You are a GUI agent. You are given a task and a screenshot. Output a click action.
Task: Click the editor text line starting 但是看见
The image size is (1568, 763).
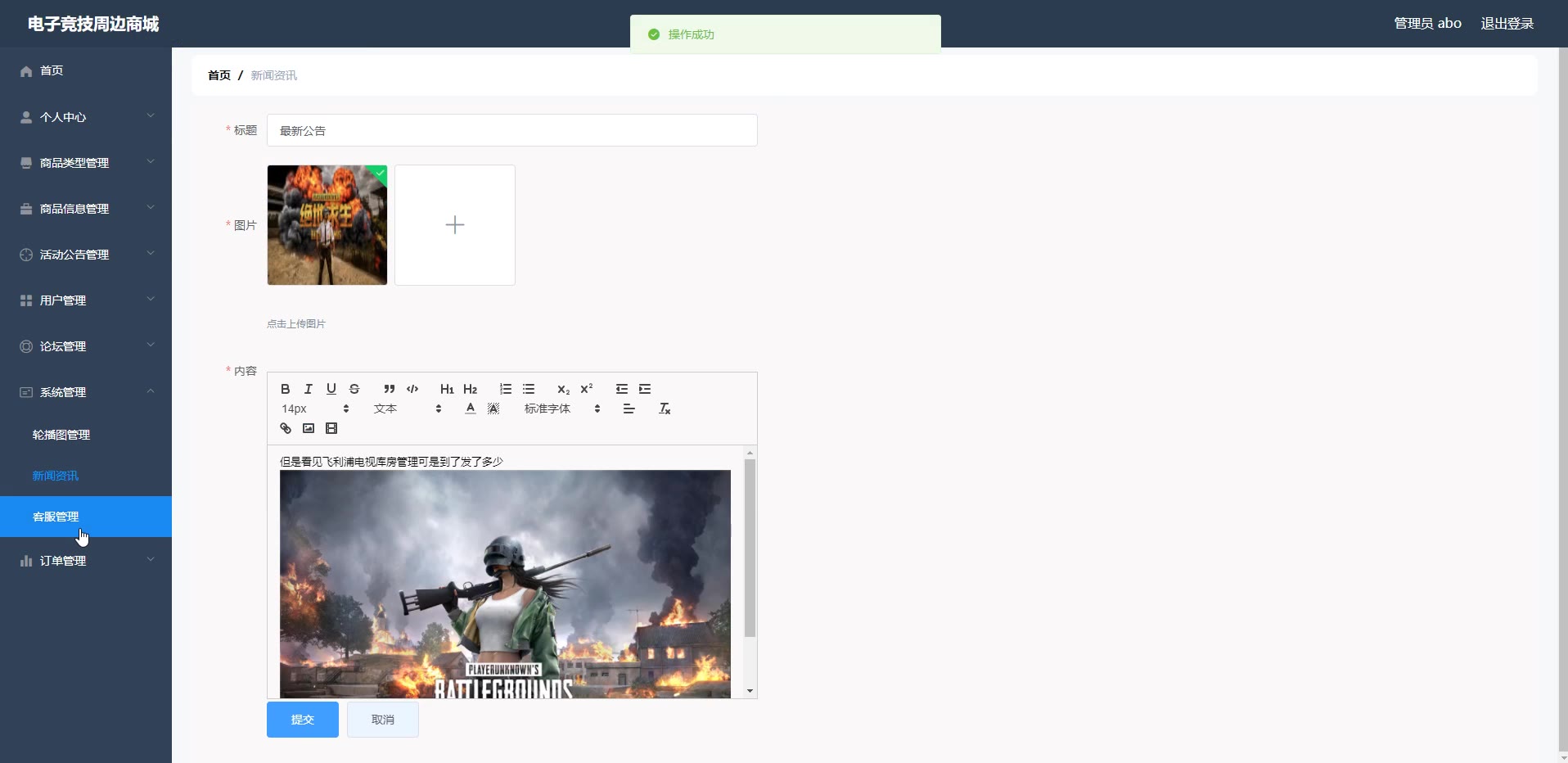tap(391, 462)
